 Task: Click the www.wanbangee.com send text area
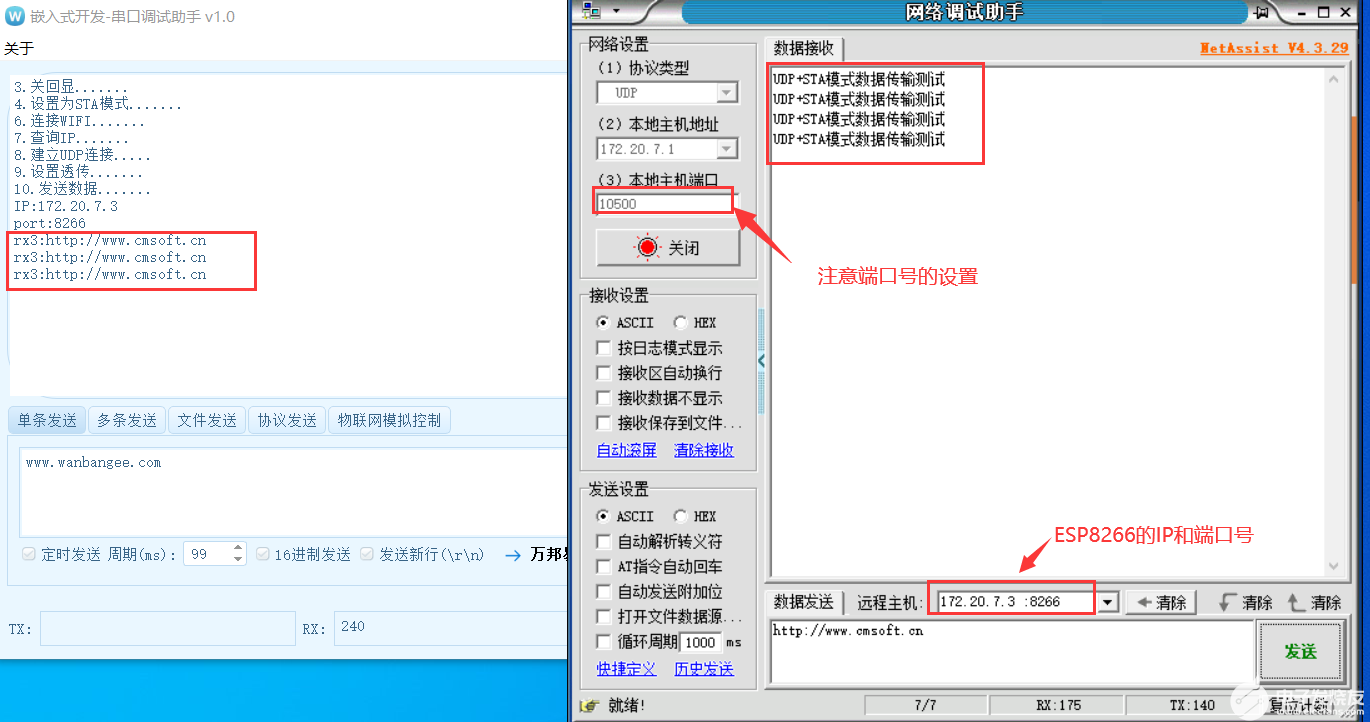click(294, 493)
